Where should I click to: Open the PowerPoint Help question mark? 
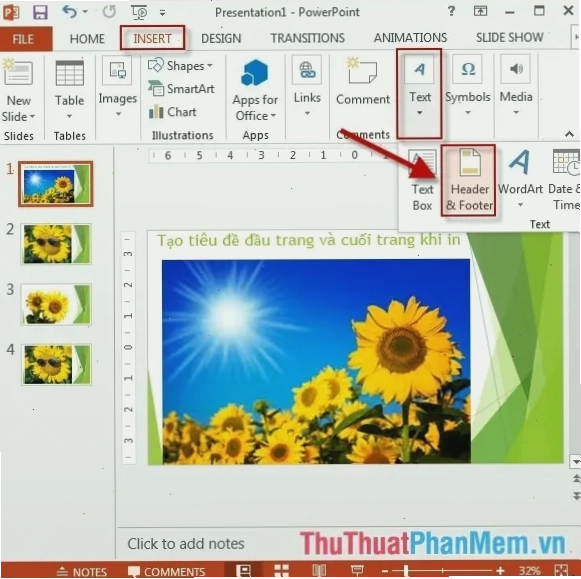(x=451, y=11)
